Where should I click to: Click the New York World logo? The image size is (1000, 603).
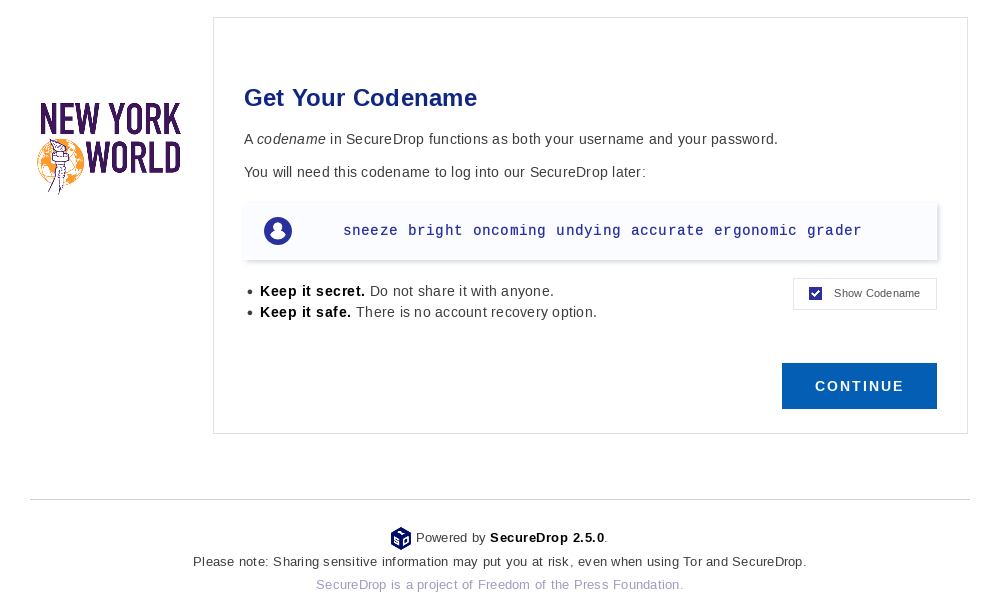pyautogui.click(x=109, y=146)
